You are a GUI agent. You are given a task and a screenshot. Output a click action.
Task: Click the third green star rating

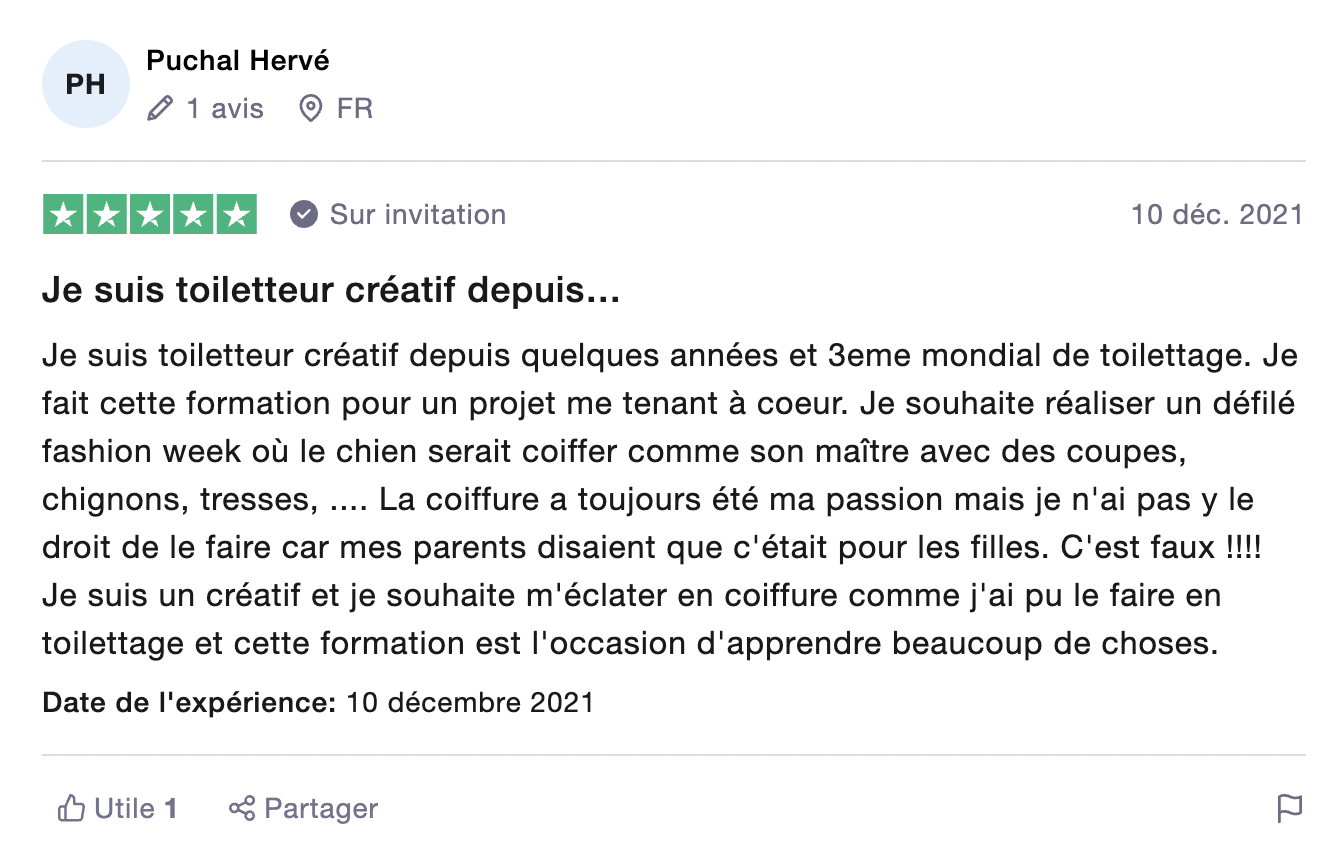150,214
